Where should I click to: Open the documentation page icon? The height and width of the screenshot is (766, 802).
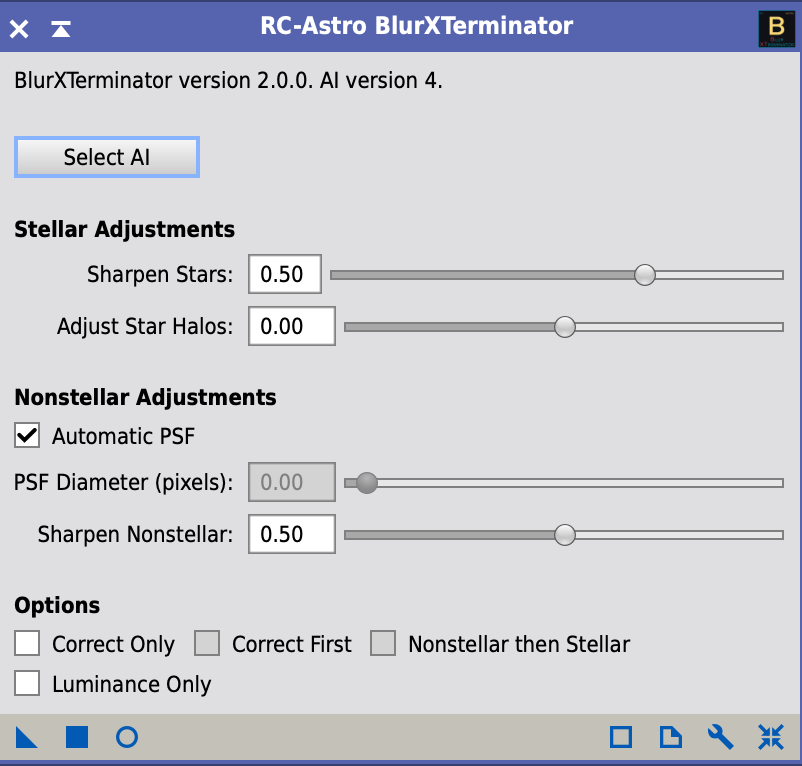[671, 737]
